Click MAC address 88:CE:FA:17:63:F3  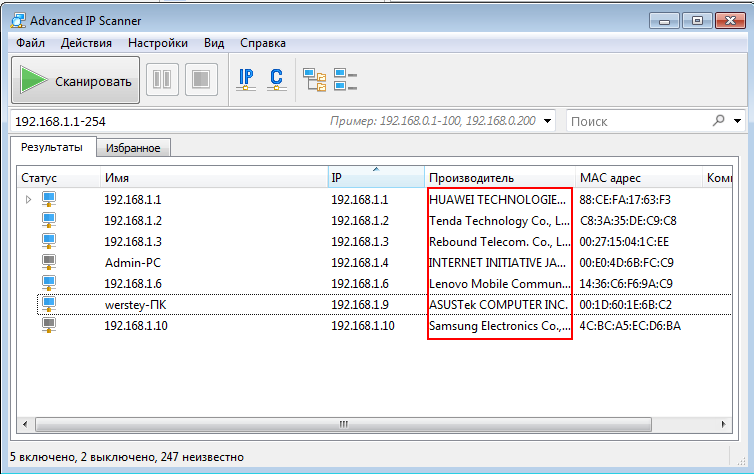tap(625, 200)
